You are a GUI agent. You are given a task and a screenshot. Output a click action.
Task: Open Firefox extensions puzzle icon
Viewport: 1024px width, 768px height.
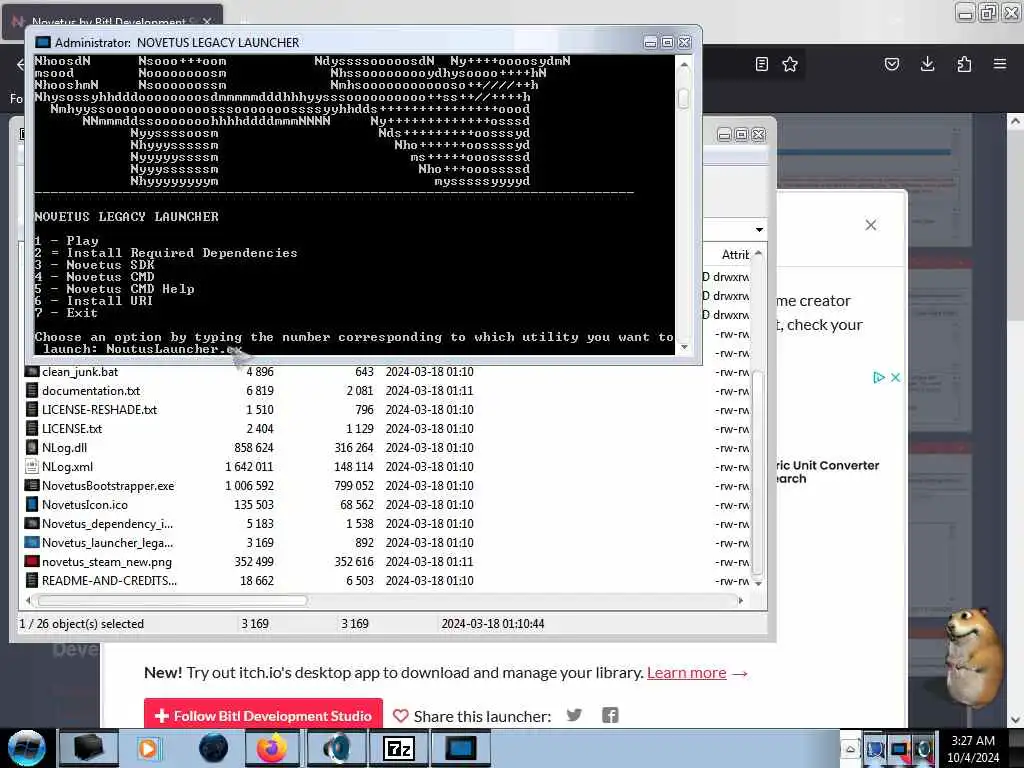click(x=964, y=64)
